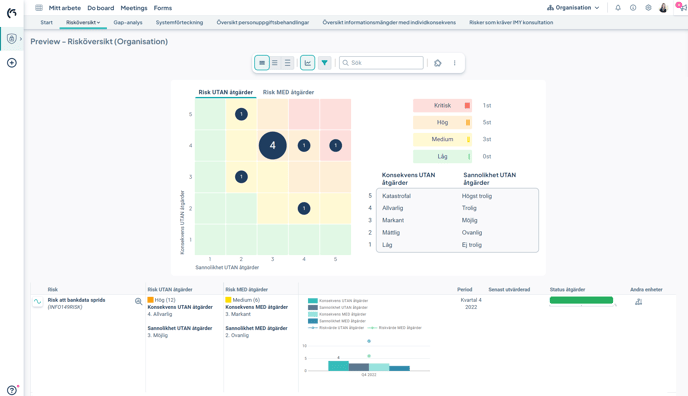Open Översikt informationsmängder med individkonsekvens tab
The width and height of the screenshot is (688, 396).
[389, 22]
